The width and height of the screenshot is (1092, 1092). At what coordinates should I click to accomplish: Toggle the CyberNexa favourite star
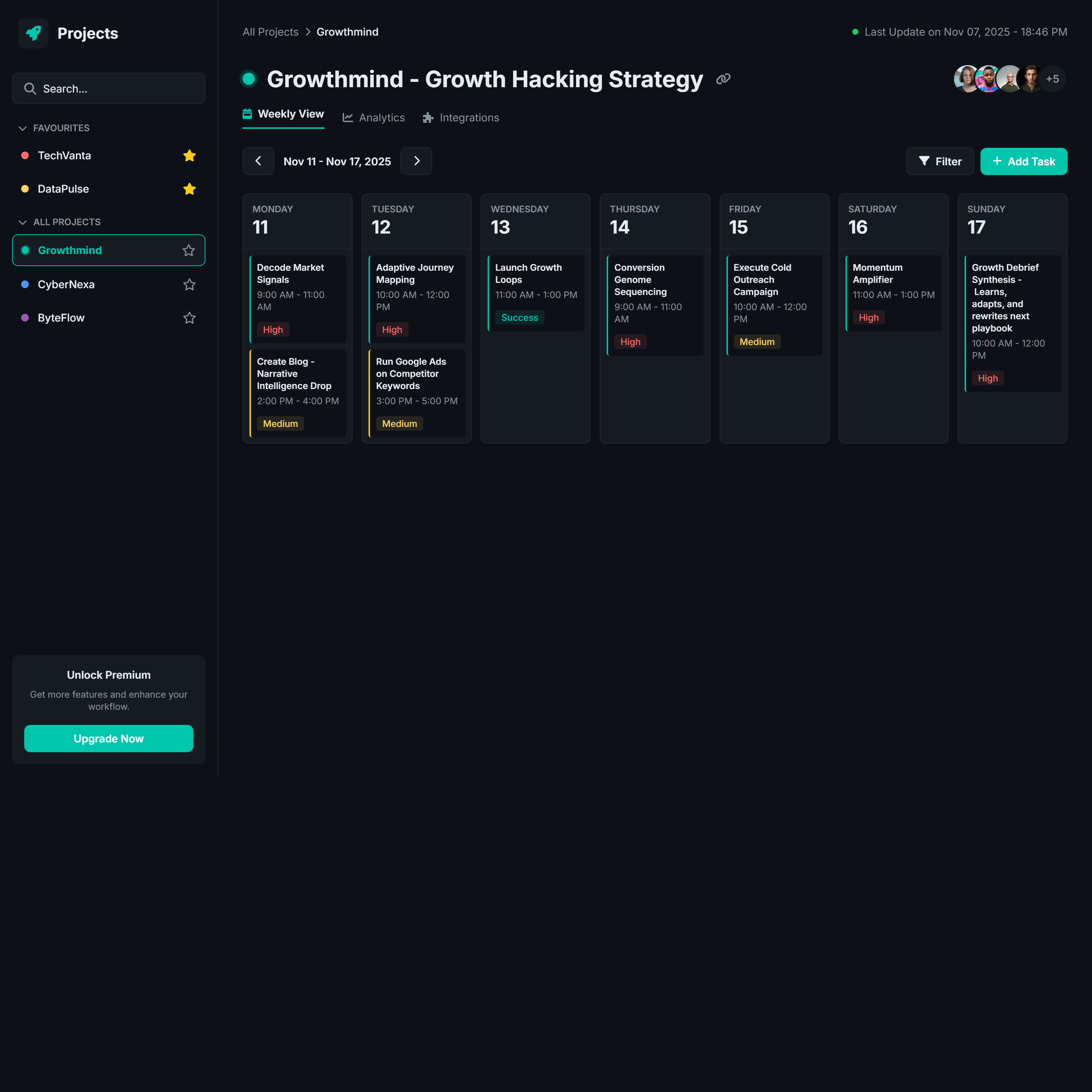[x=189, y=284]
